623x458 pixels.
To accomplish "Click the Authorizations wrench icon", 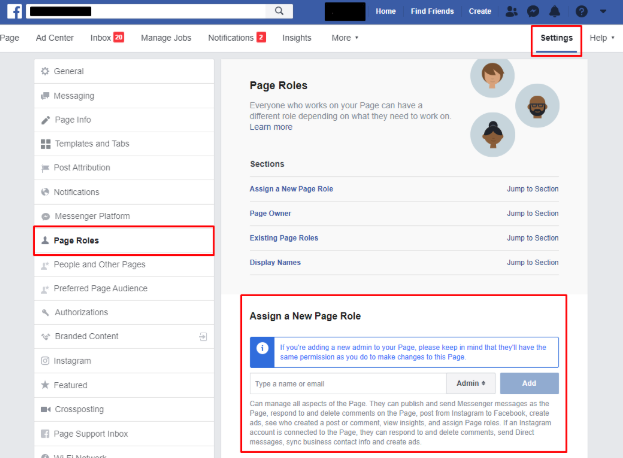I will 45,313.
